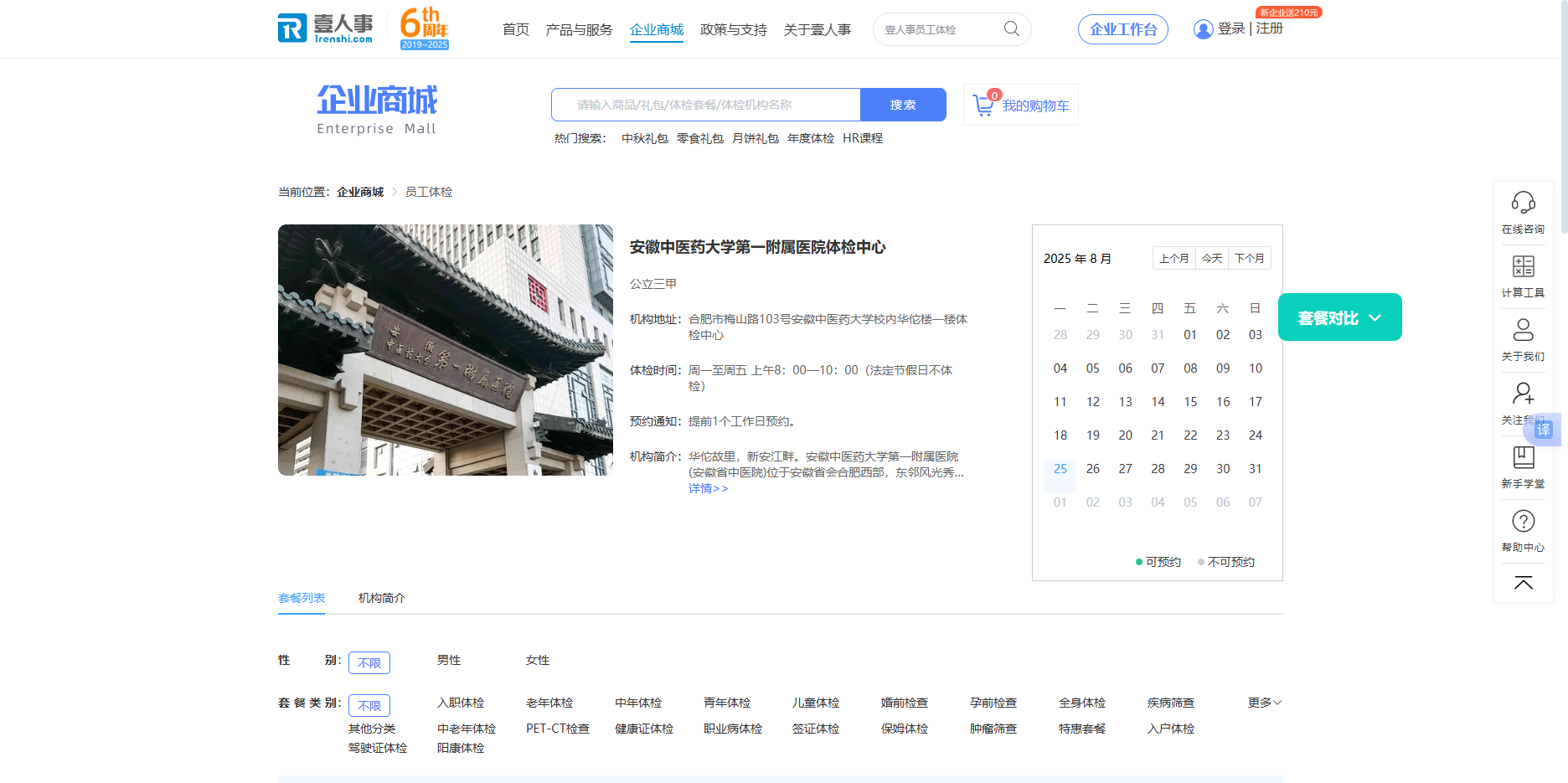
Task: Switch to the 套餐列表 tab
Action: pyautogui.click(x=302, y=598)
